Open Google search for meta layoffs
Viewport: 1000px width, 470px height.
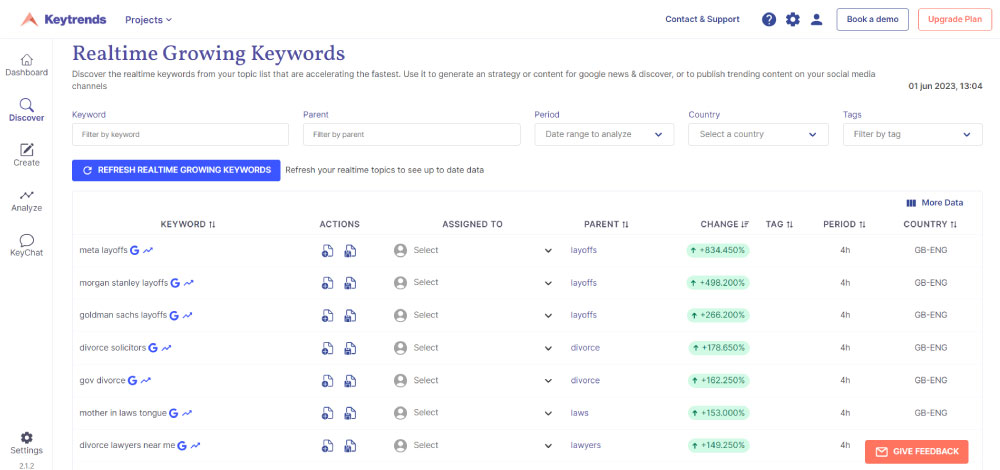point(134,250)
